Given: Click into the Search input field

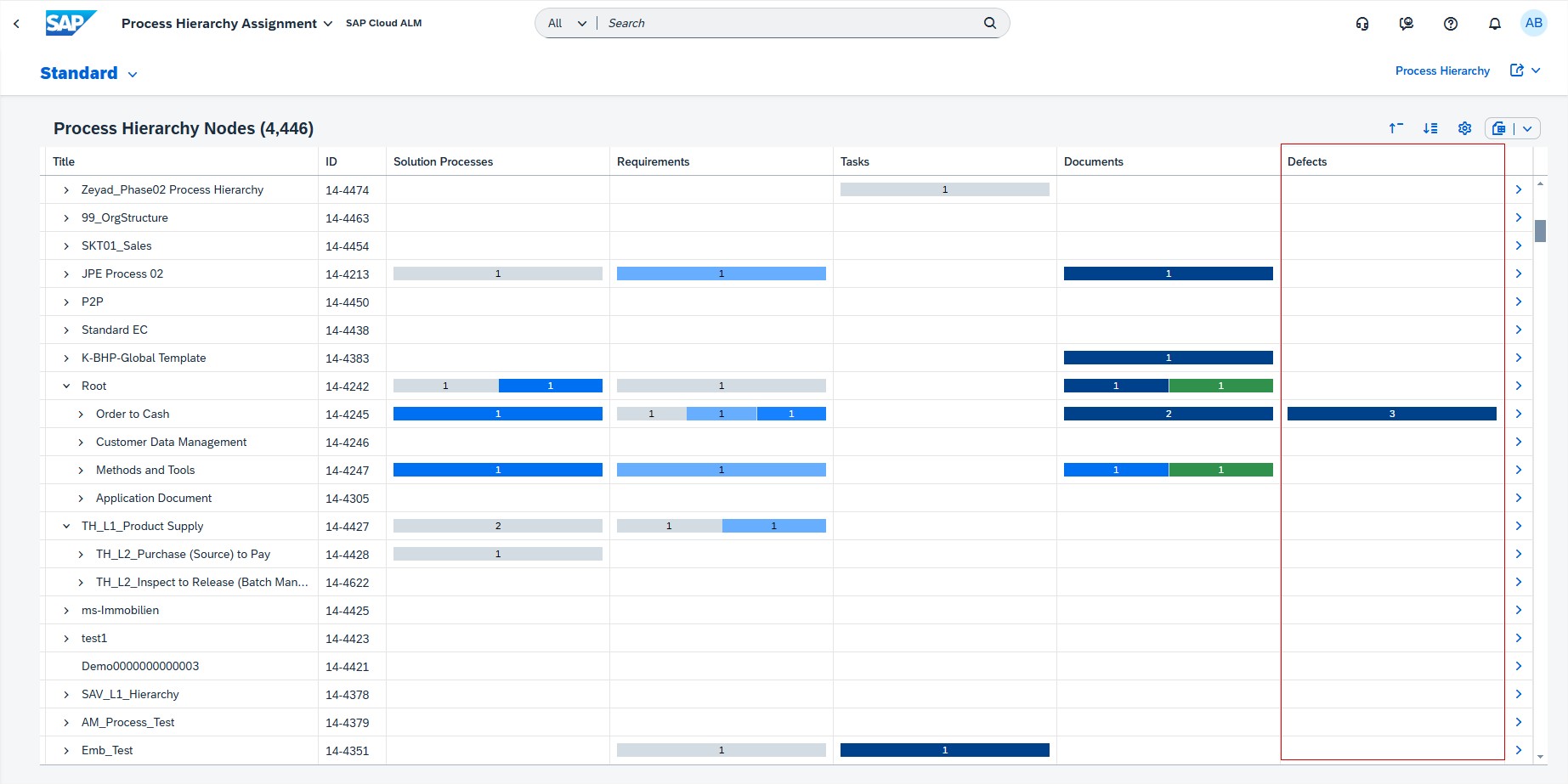Looking at the screenshot, I should click(x=790, y=24).
